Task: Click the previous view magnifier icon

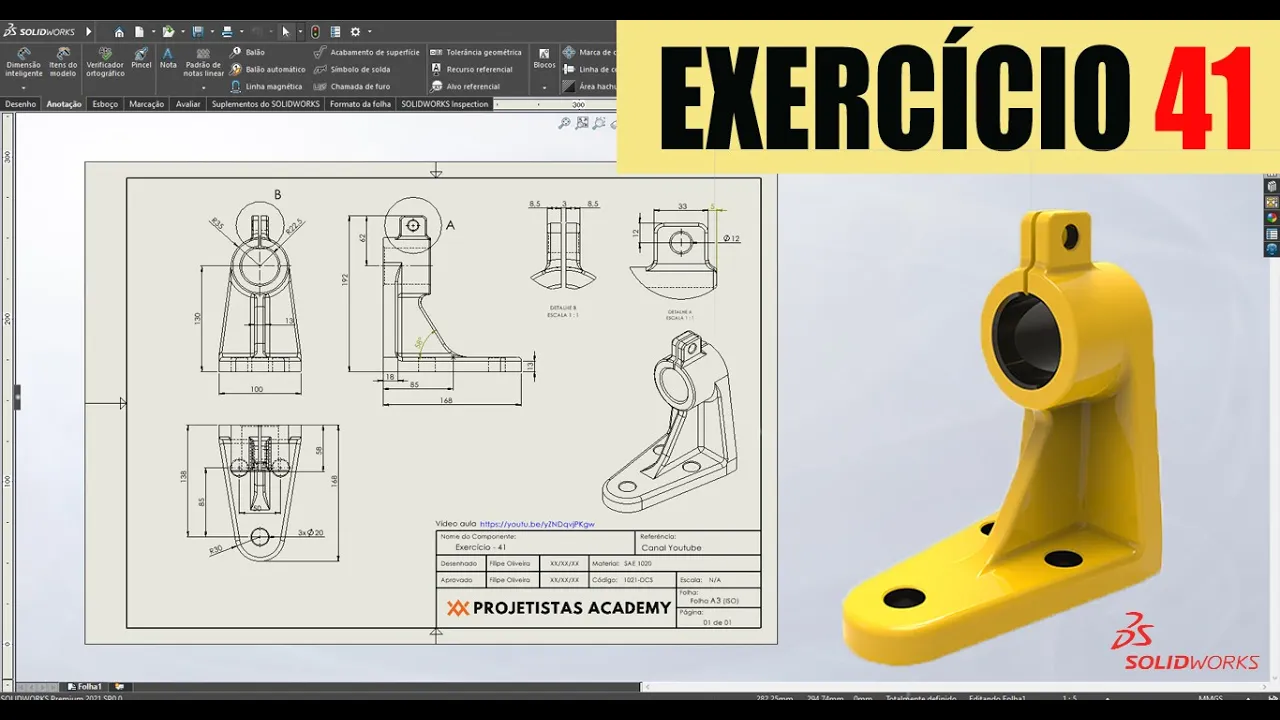Action: [x=599, y=124]
